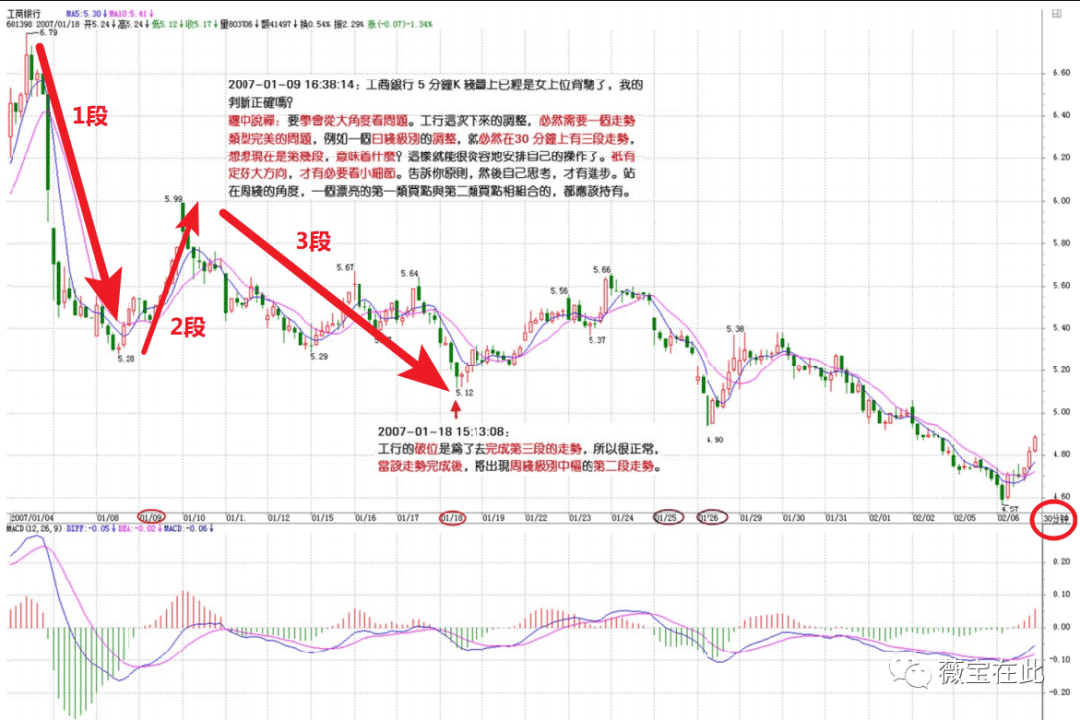Image resolution: width=1080 pixels, height=720 pixels.
Task: Open the 30分钟 period selector
Action: click(1055, 518)
